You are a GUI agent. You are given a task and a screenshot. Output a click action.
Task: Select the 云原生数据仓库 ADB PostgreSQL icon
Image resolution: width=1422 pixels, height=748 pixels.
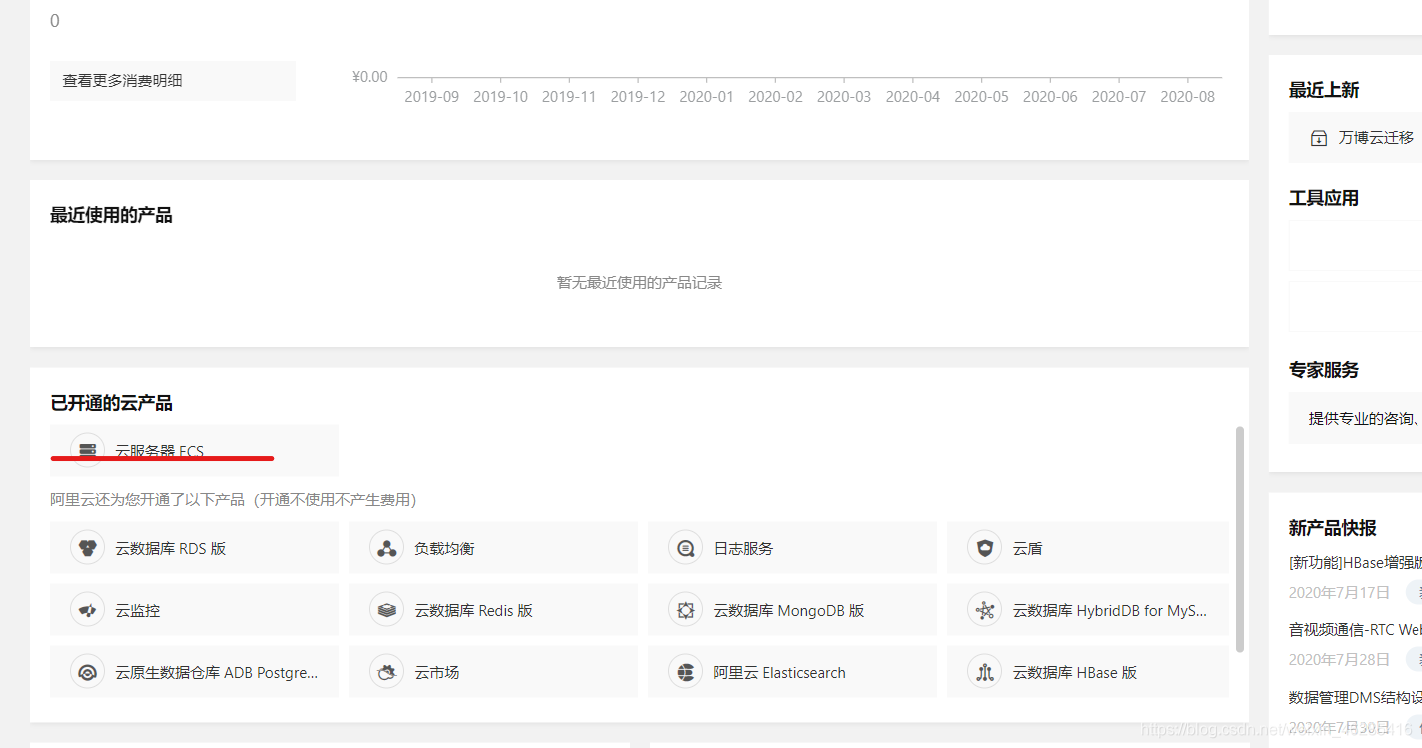tap(87, 672)
